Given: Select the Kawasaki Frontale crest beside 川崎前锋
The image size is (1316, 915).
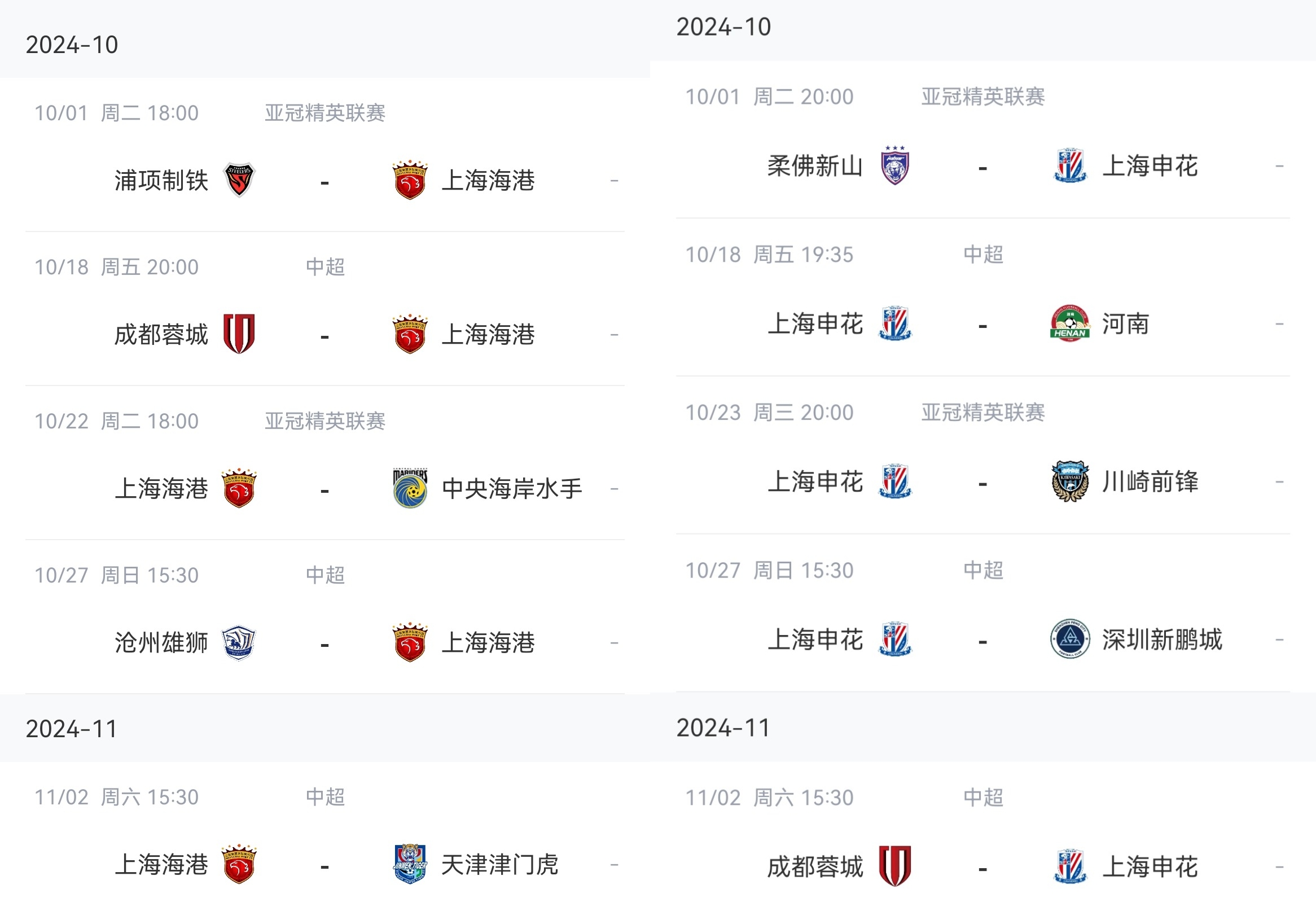Looking at the screenshot, I should pos(1069,481).
